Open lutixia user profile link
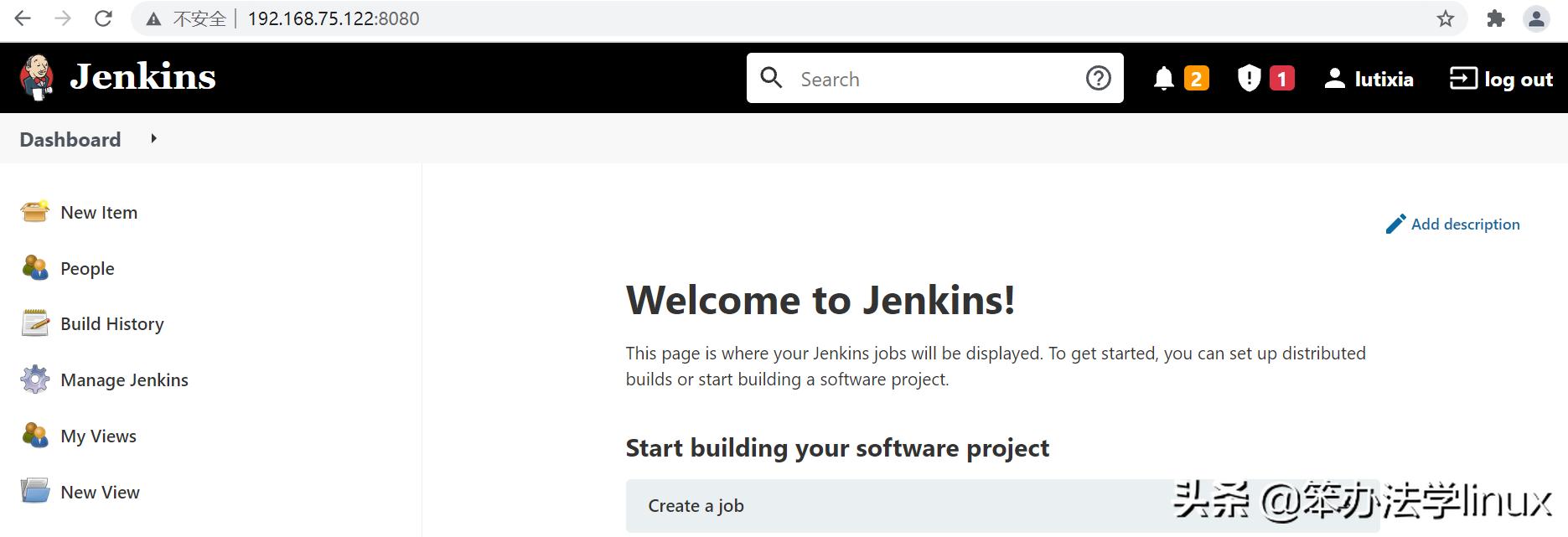This screenshot has height=537, width=1568. point(1384,80)
